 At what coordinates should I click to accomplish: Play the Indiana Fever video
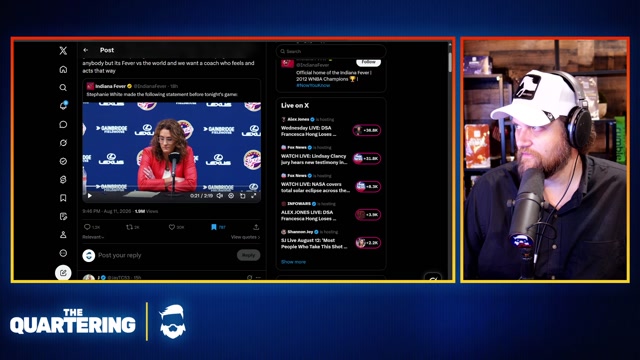[90, 196]
